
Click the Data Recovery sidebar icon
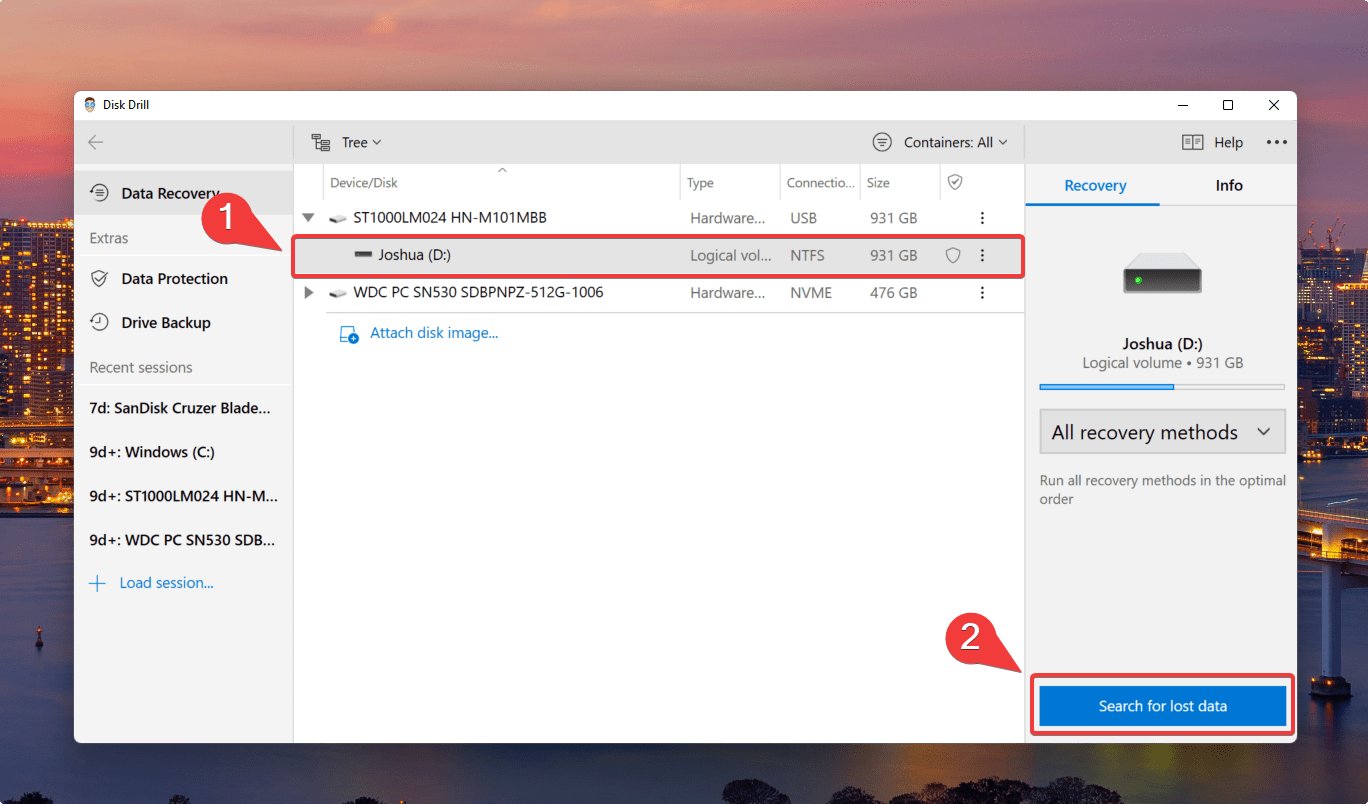(x=99, y=192)
